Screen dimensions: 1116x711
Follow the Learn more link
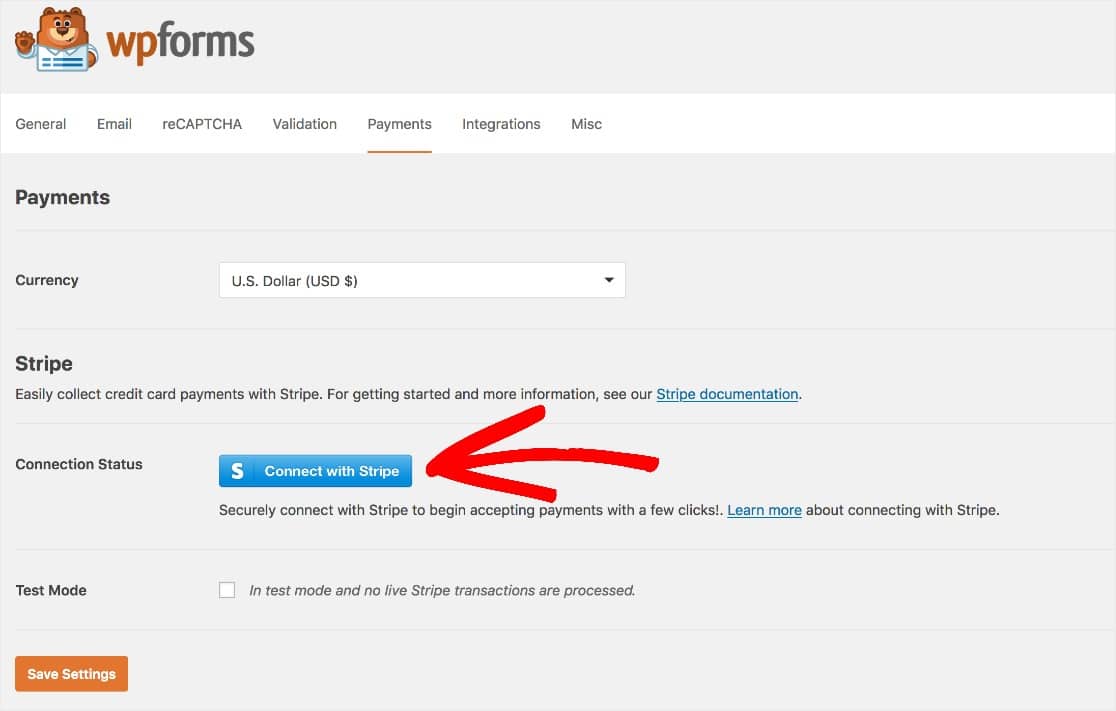(x=764, y=510)
